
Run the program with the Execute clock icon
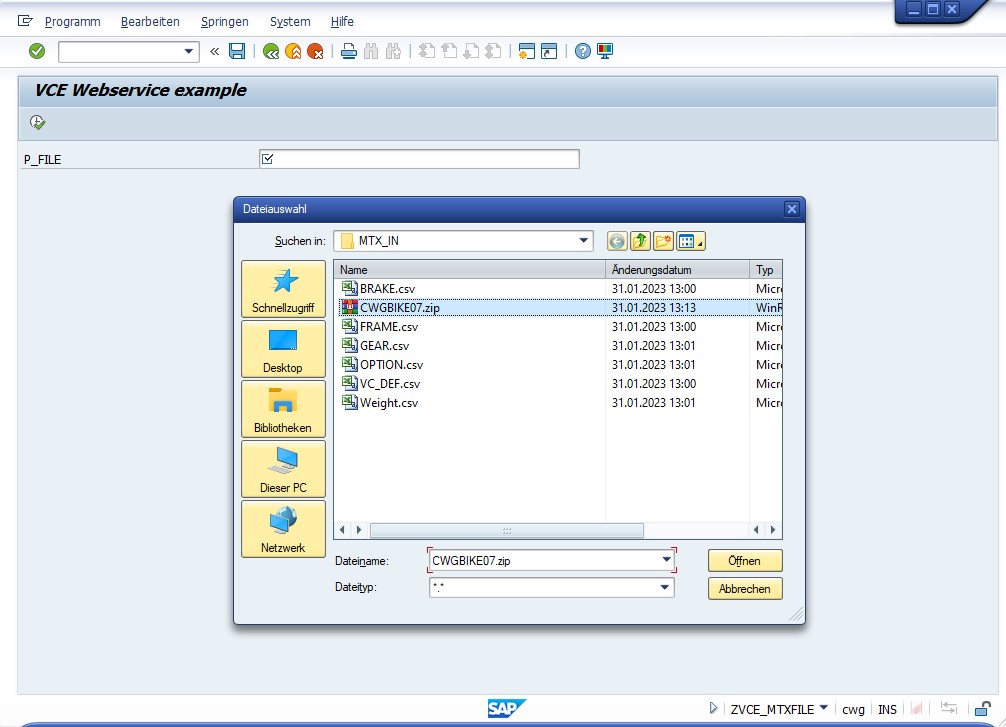pos(38,122)
